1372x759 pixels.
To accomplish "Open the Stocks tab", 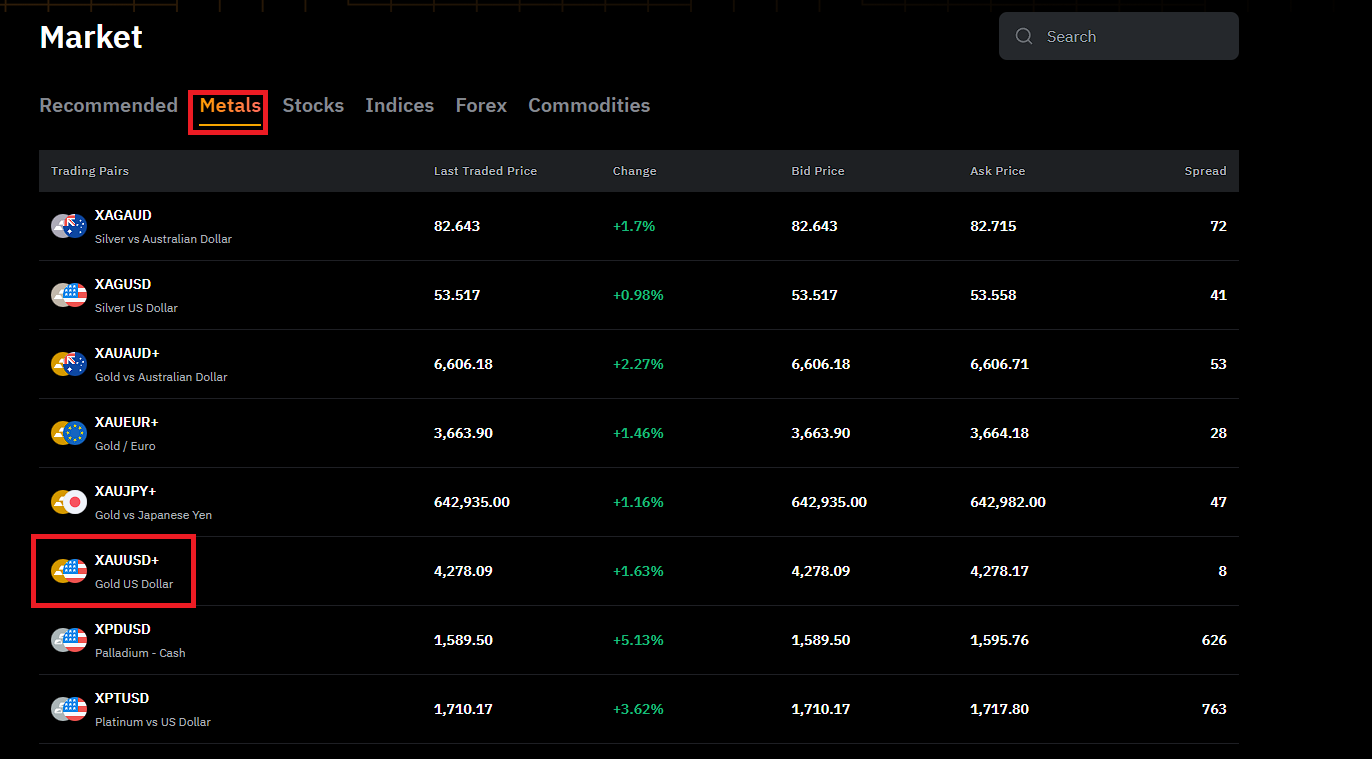I will (313, 105).
